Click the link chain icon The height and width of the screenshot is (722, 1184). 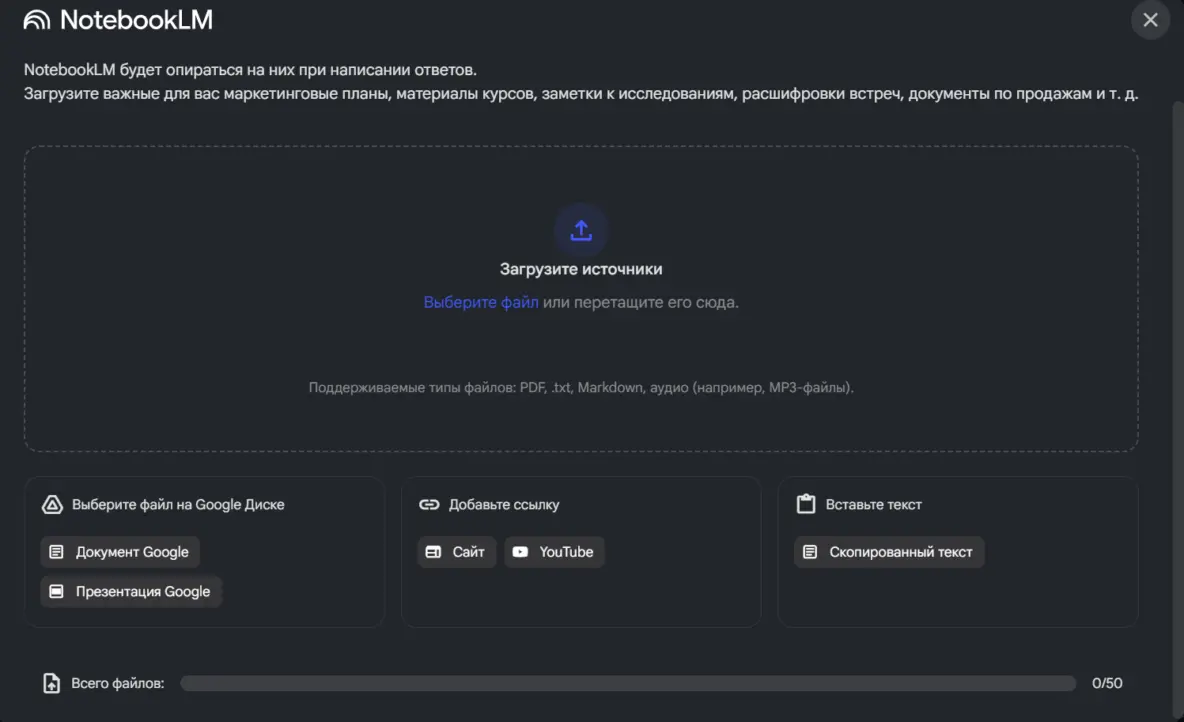[x=429, y=504]
